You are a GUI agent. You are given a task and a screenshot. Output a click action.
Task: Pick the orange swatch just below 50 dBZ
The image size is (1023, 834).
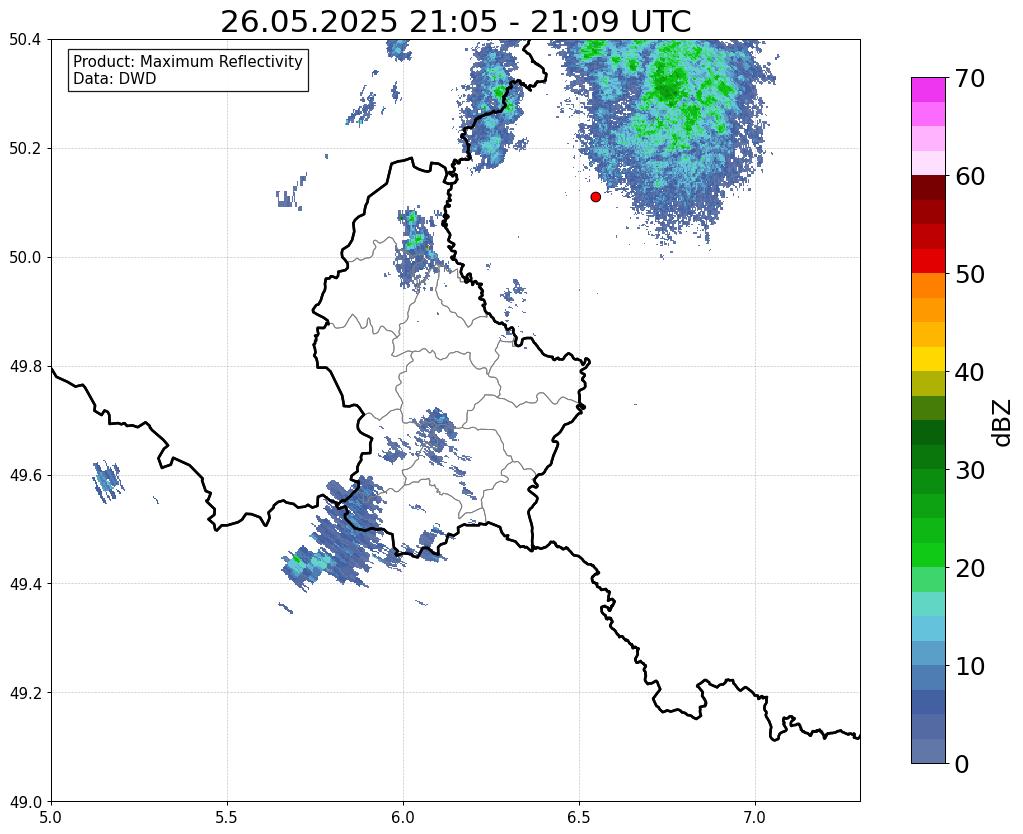click(928, 286)
